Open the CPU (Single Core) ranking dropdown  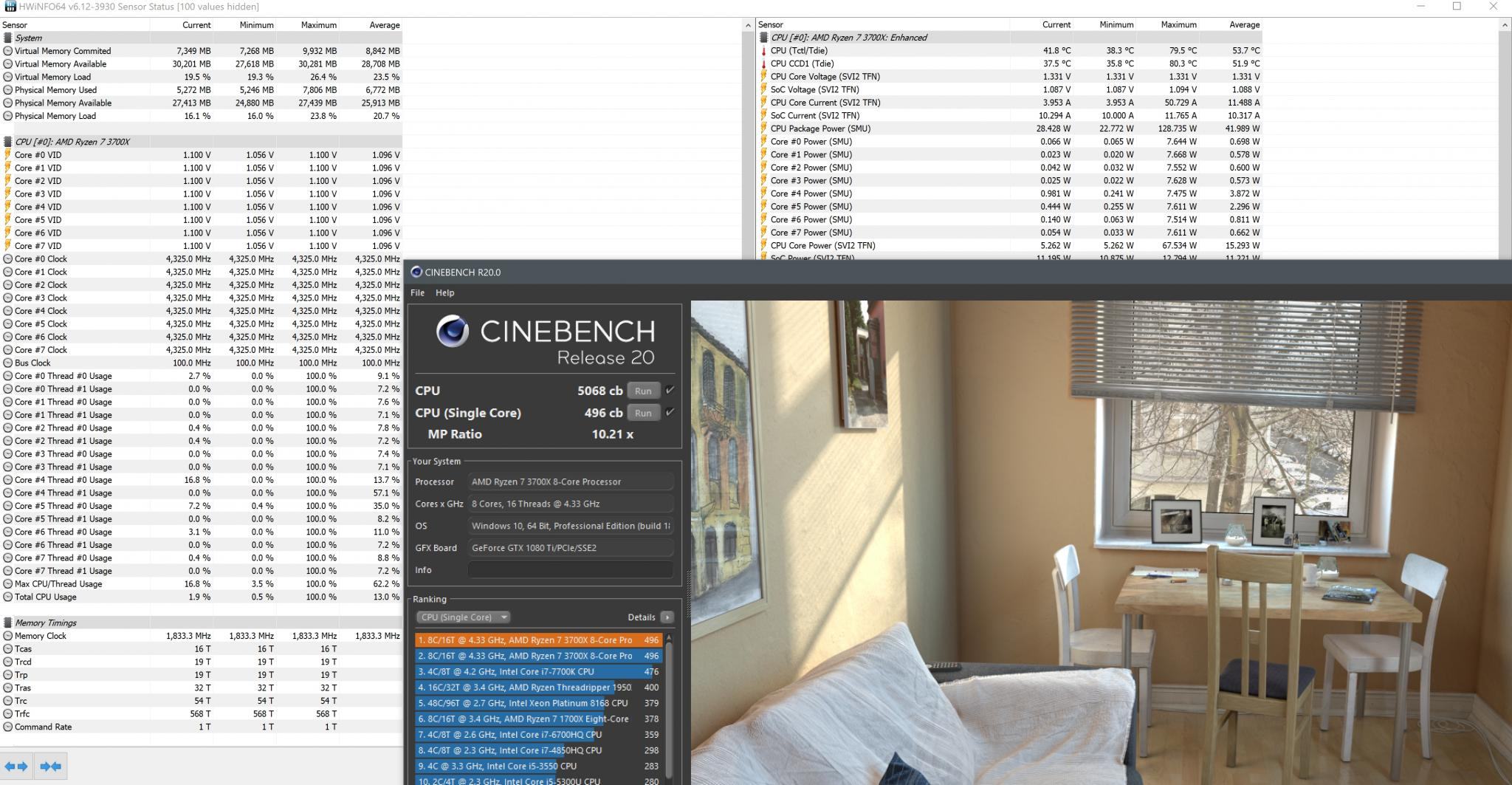pyautogui.click(x=463, y=617)
